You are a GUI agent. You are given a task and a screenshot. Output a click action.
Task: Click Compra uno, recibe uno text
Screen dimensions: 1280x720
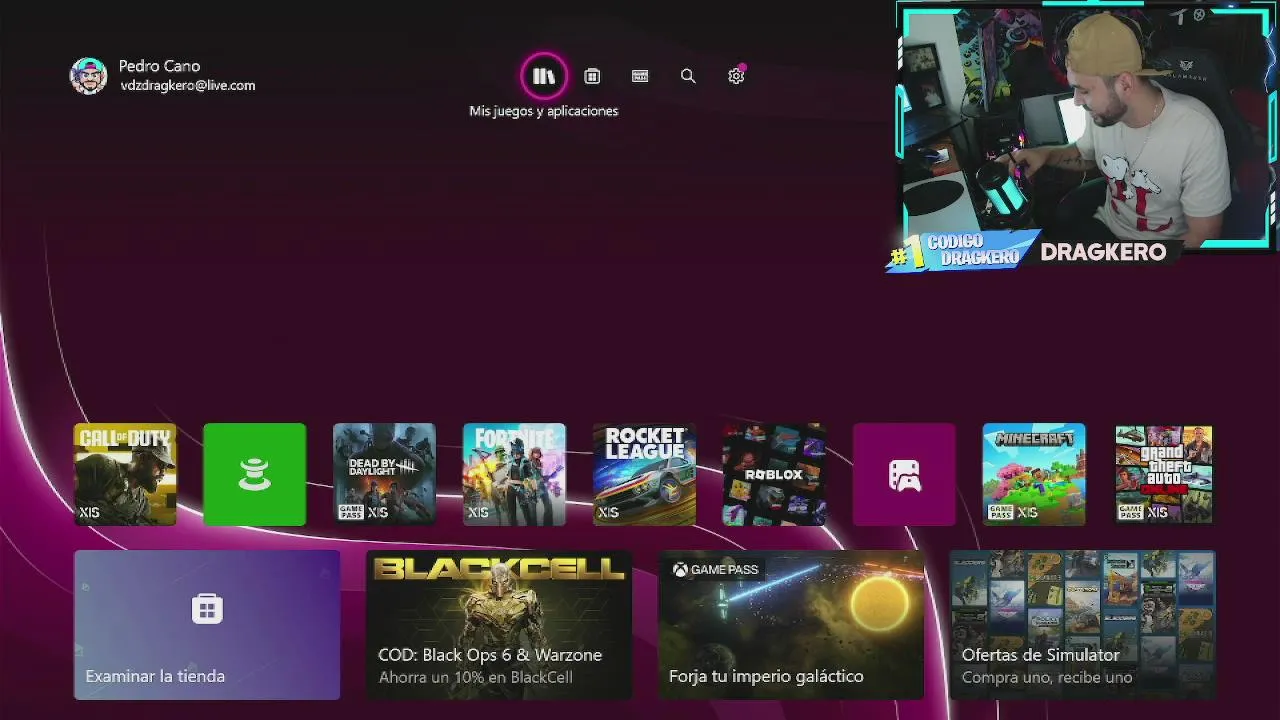pyautogui.click(x=1047, y=678)
